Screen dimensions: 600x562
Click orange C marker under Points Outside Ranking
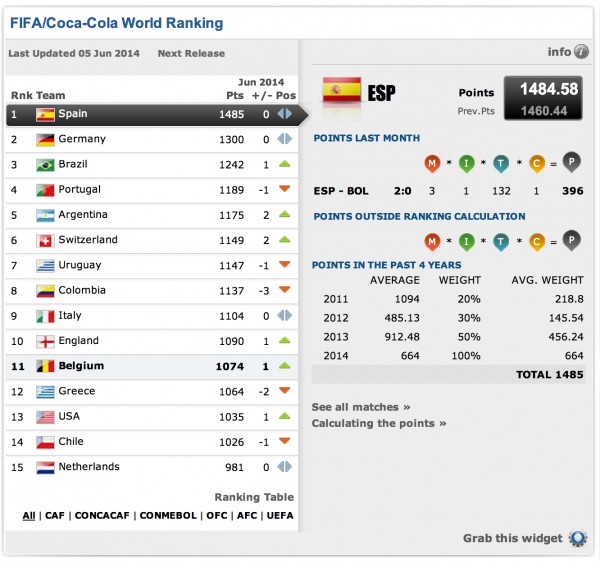[536, 241]
